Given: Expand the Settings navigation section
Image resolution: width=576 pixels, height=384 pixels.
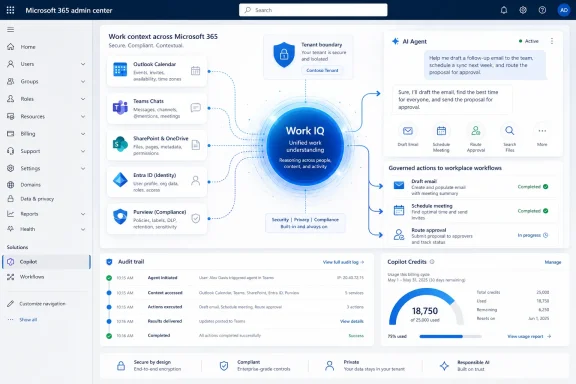Looking at the screenshot, I should [x=83, y=168].
